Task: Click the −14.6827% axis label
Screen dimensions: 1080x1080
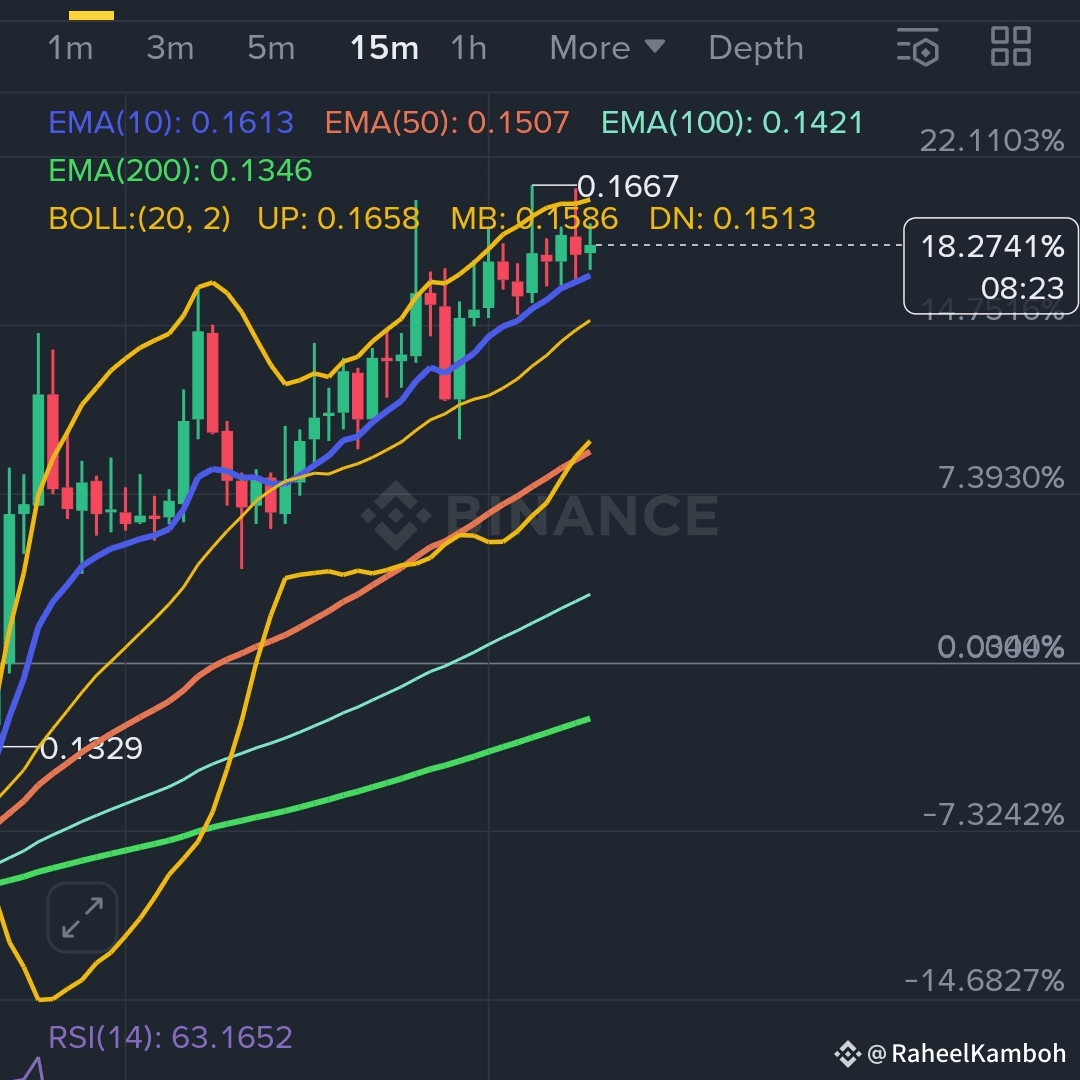Action: click(x=984, y=980)
